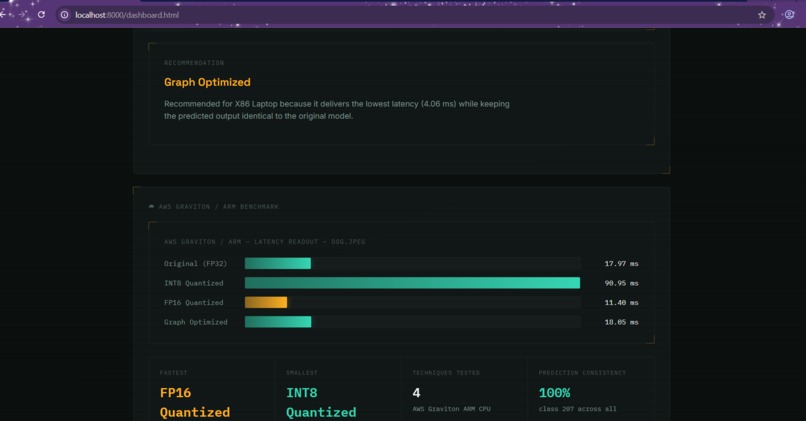Click 'AWS Graviton ARM CPU' caption
The height and width of the screenshot is (421, 806).
pyautogui.click(x=451, y=409)
